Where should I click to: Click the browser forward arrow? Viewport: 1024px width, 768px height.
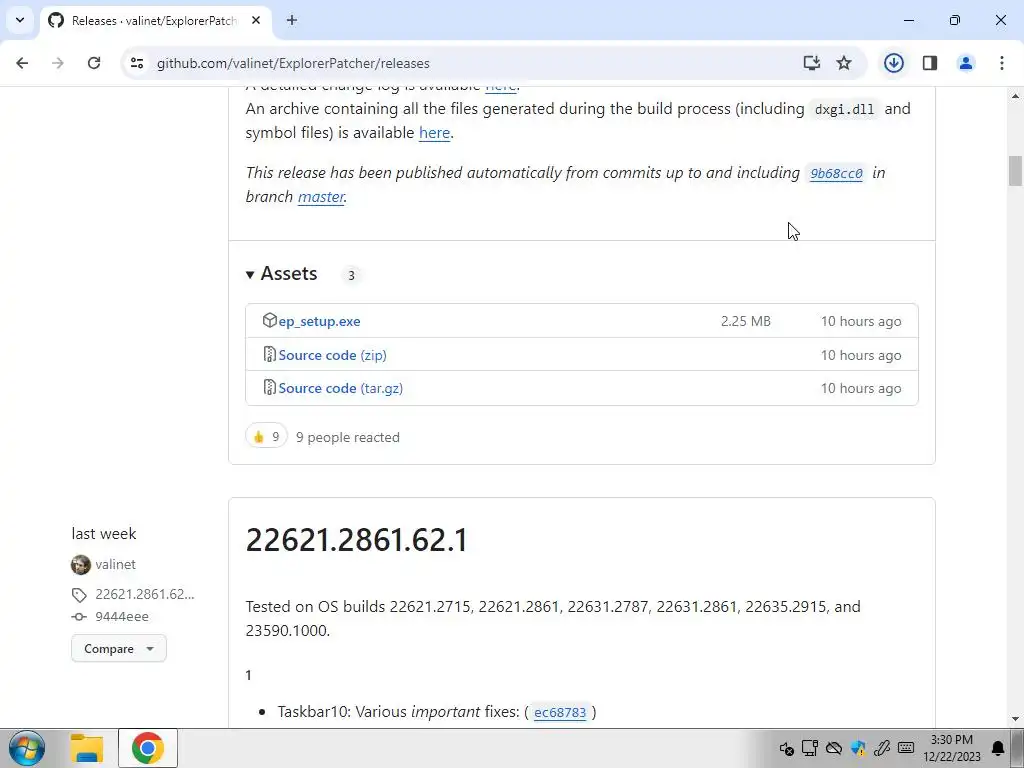click(57, 63)
